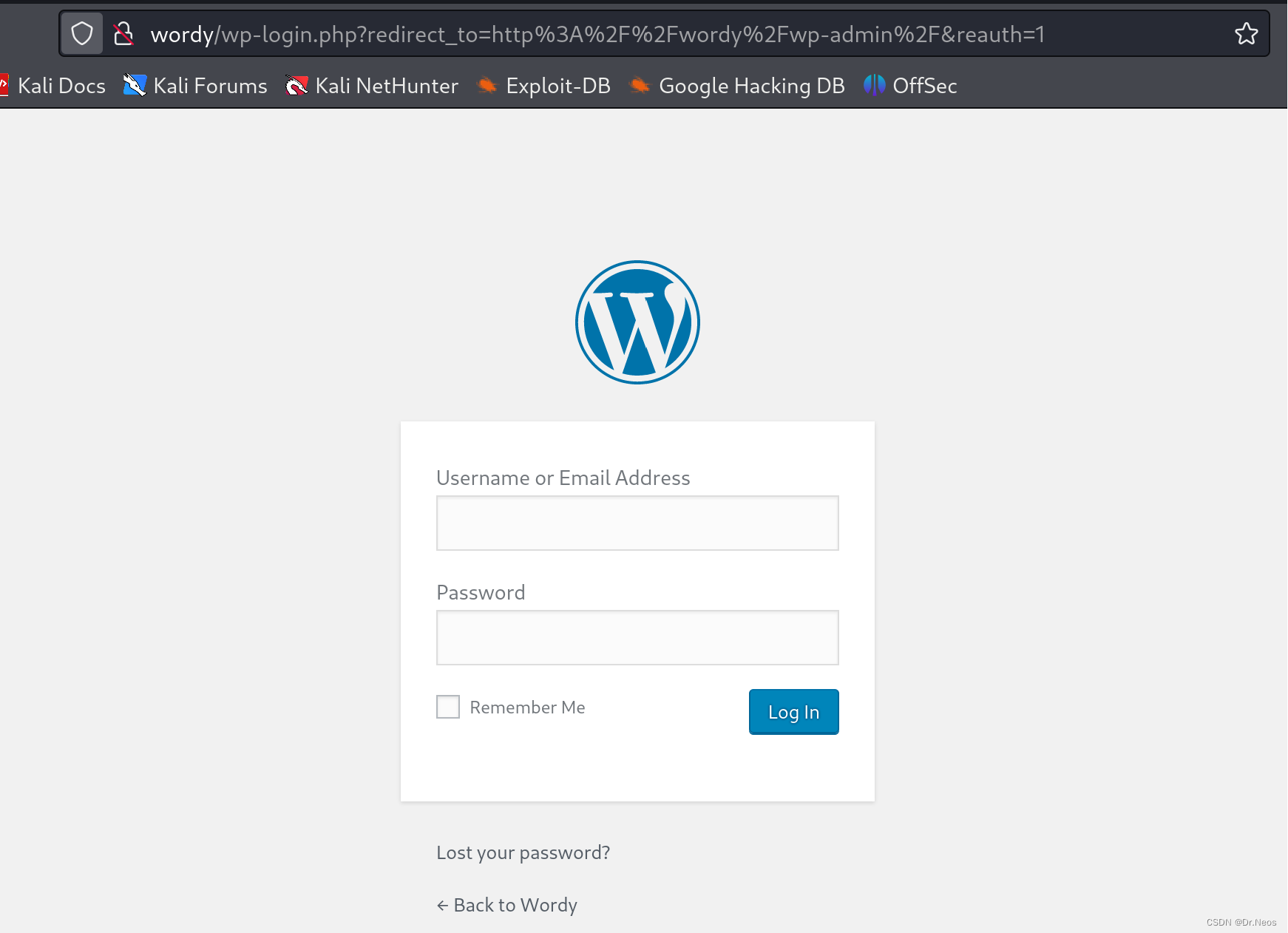Viewport: 1288px width, 933px height.
Task: Click the tracking protection shield icon
Action: 82,34
